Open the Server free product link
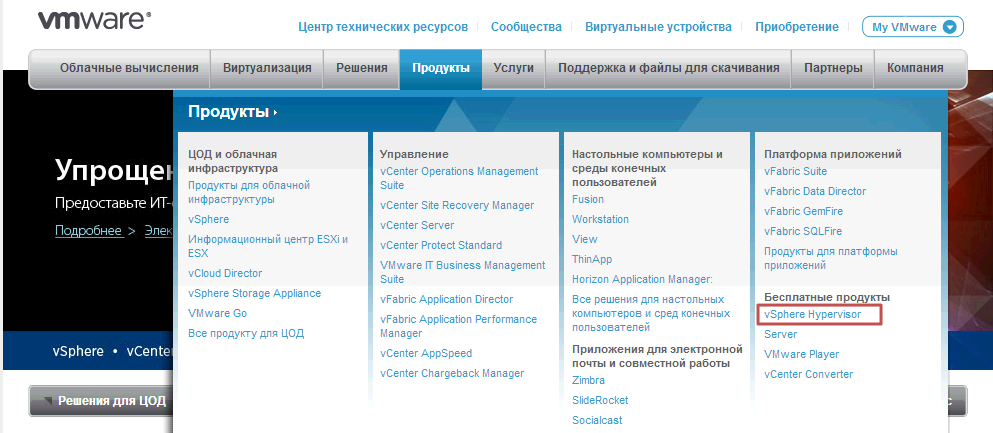The height and width of the screenshot is (433, 993). (781, 334)
